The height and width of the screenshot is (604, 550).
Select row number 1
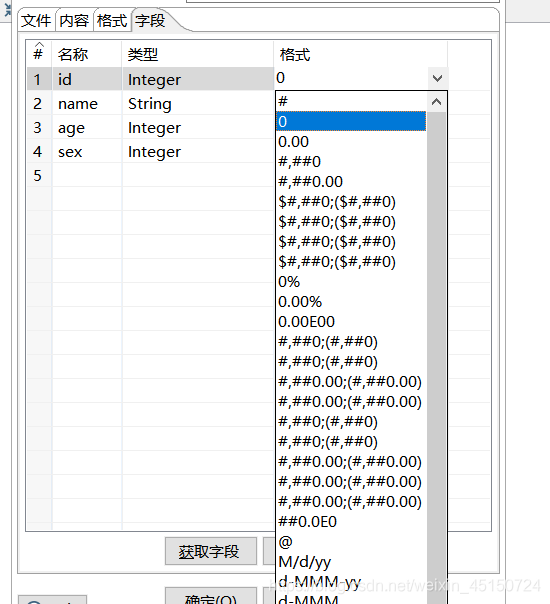[x=38, y=79]
